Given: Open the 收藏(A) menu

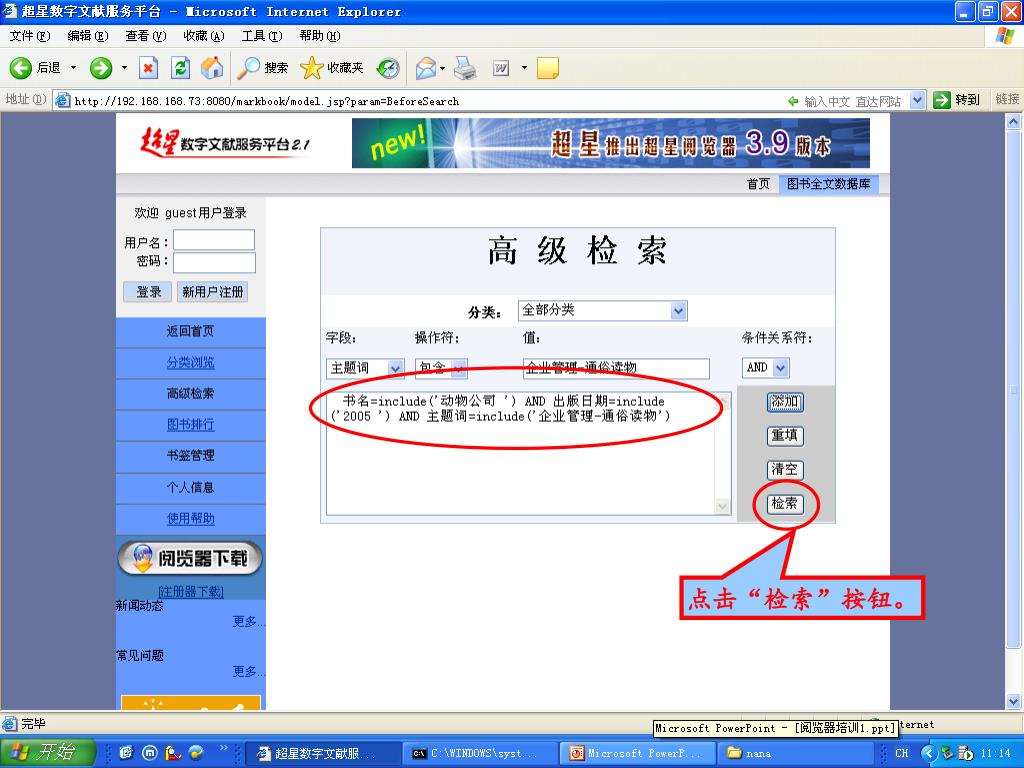Looking at the screenshot, I should 204,35.
